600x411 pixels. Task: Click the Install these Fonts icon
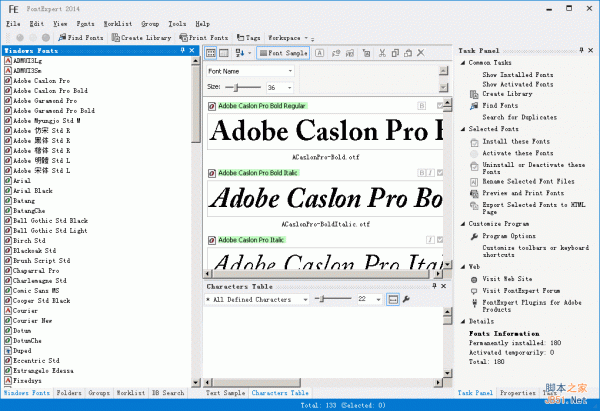(x=474, y=142)
